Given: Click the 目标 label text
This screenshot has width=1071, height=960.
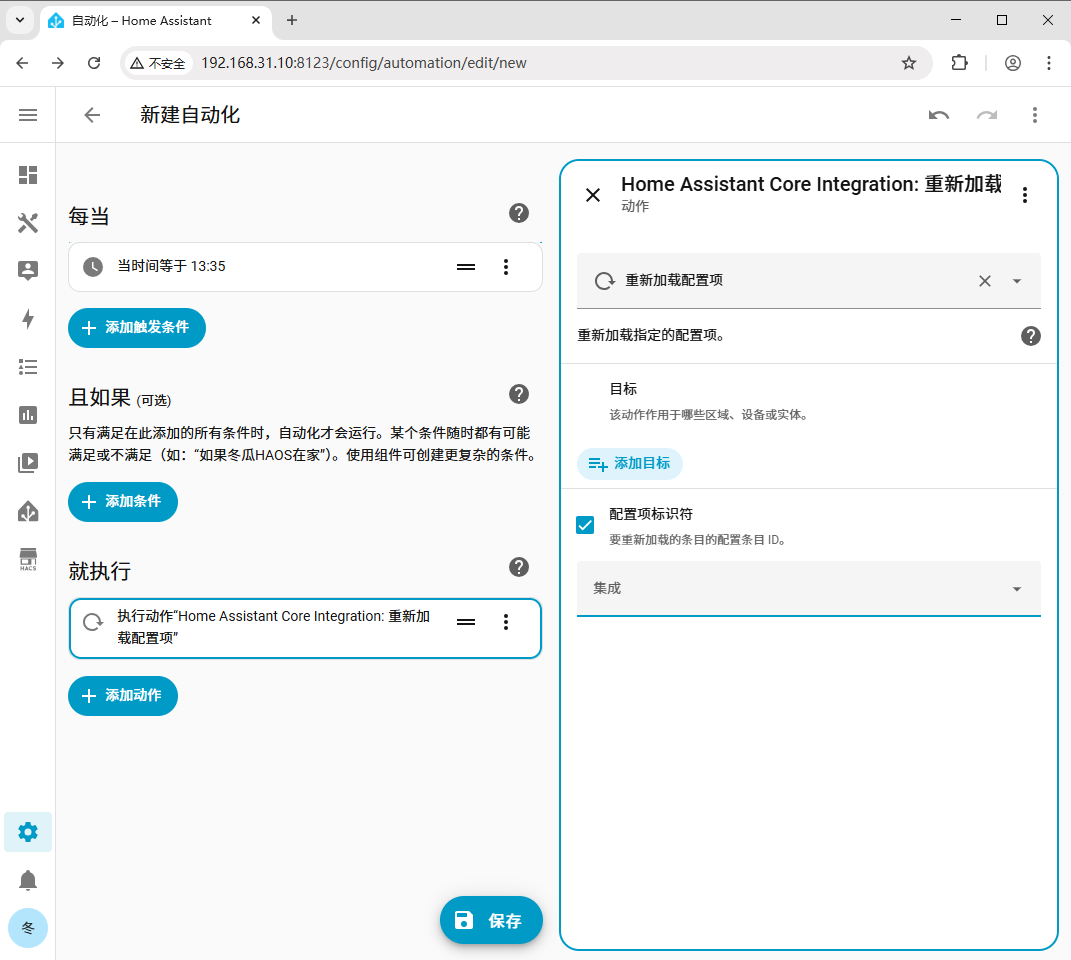Looking at the screenshot, I should pos(623,389).
